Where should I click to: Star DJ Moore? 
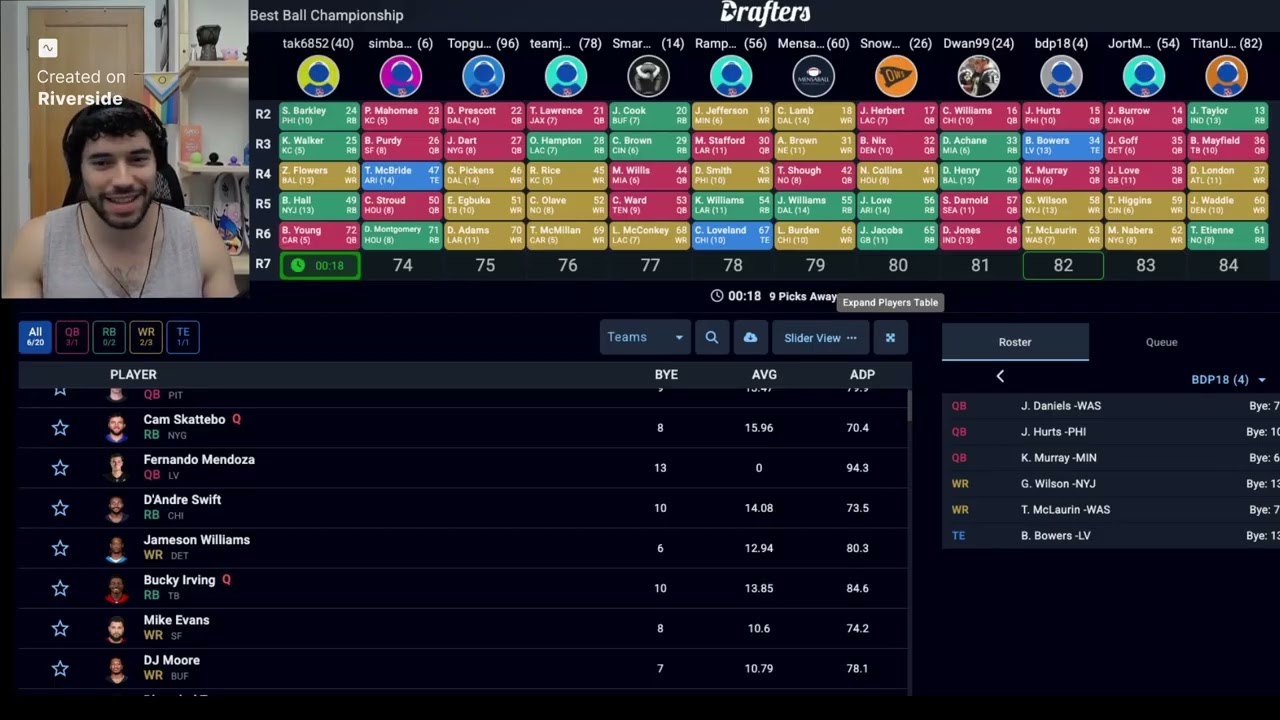pos(60,668)
